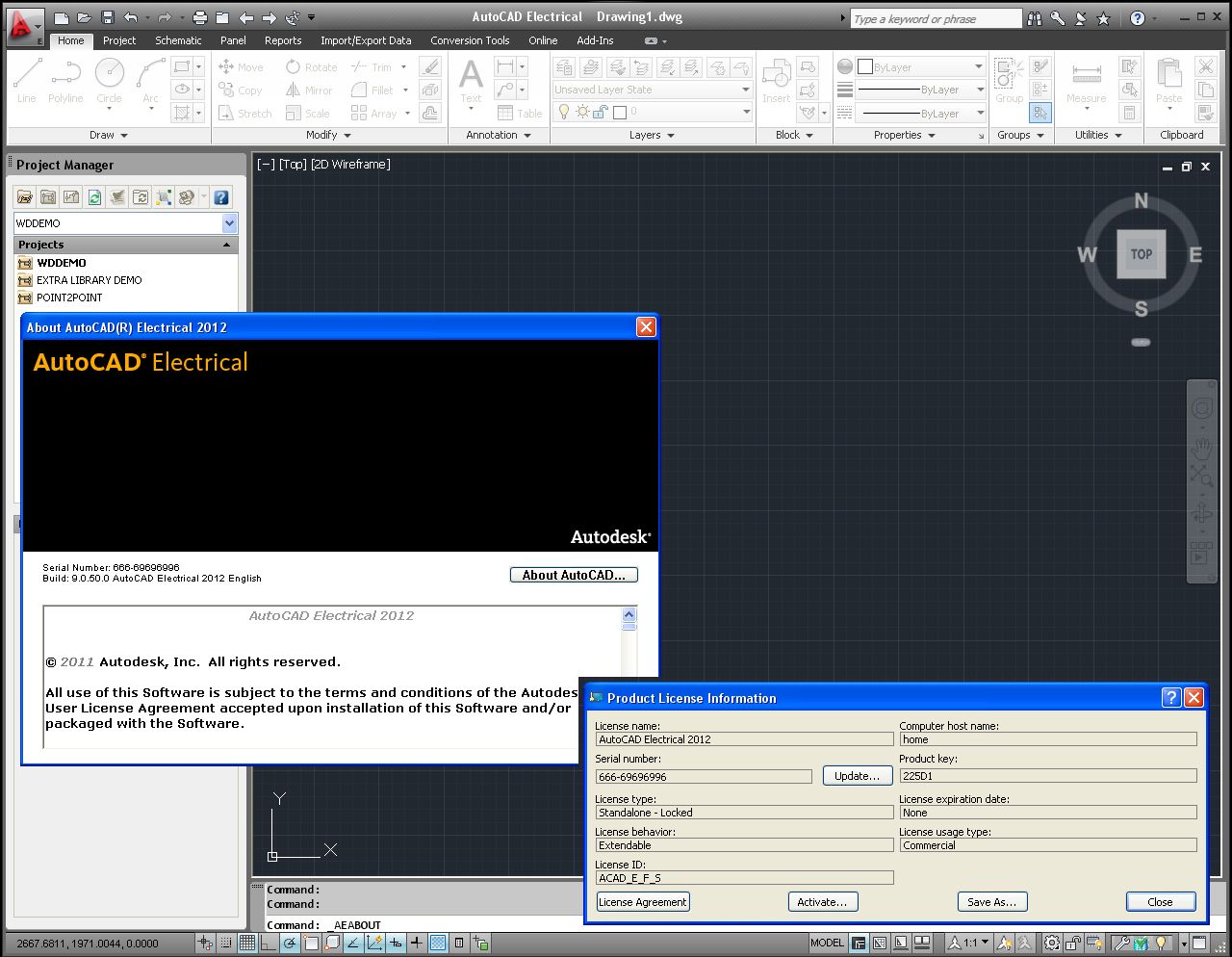Select the Polyline tool
Screen dimensions: 1232x957
coord(65,81)
